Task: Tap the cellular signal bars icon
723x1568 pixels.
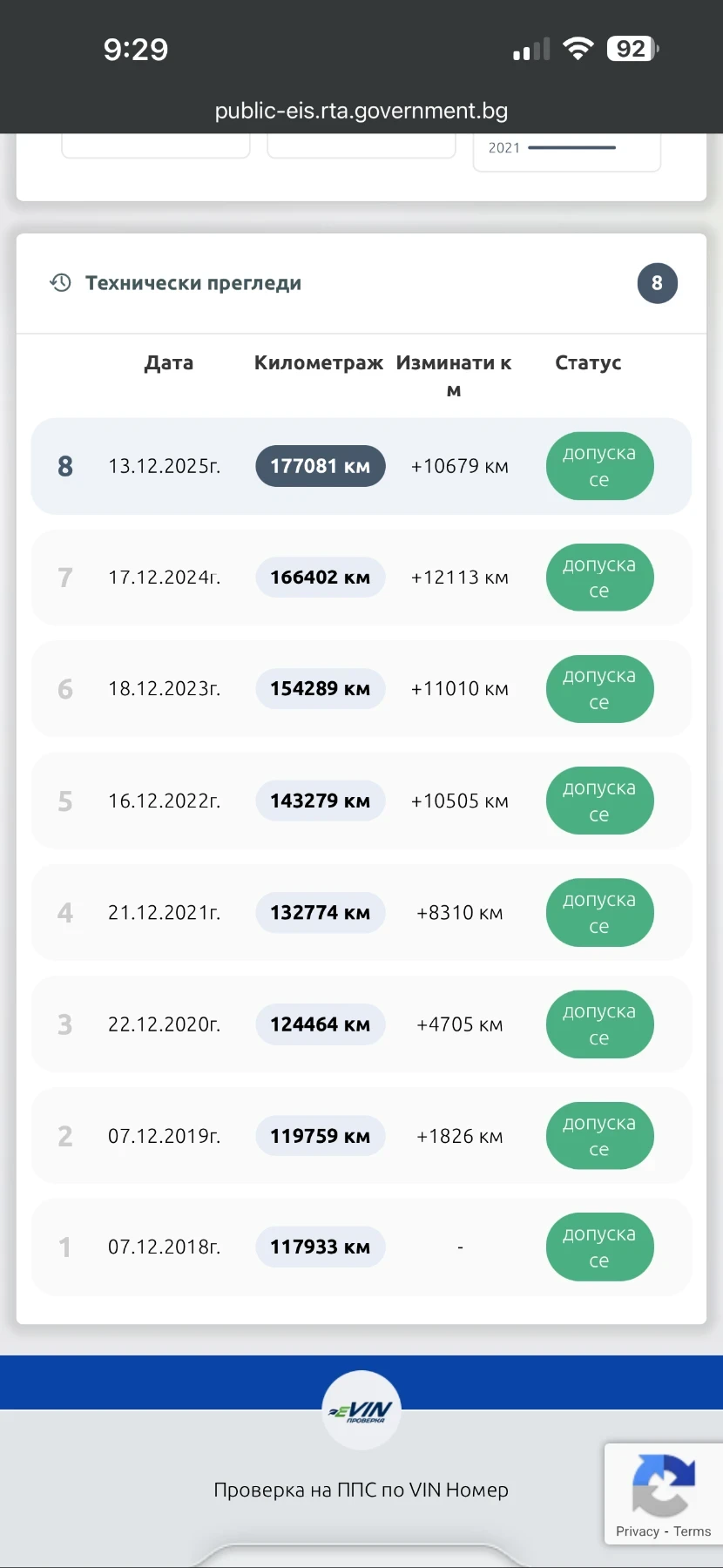Action: coord(531,50)
